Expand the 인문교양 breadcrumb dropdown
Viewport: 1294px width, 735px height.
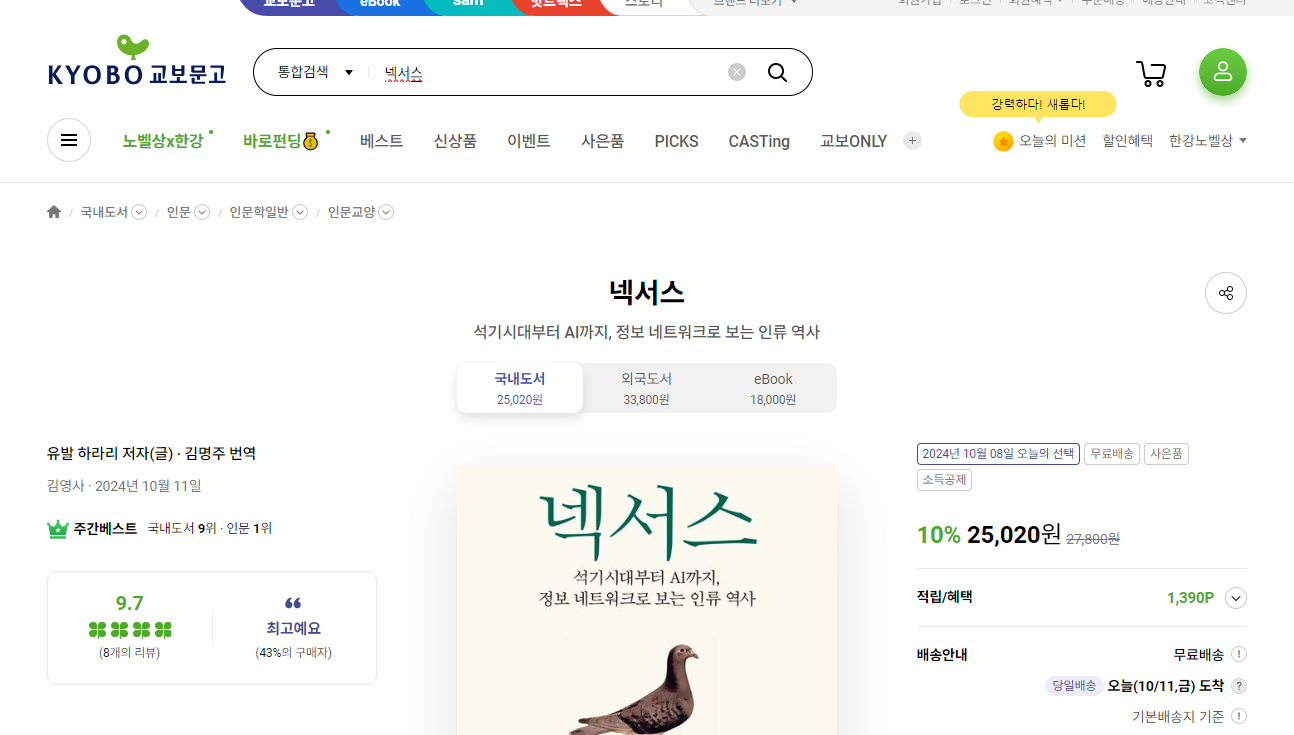point(386,212)
